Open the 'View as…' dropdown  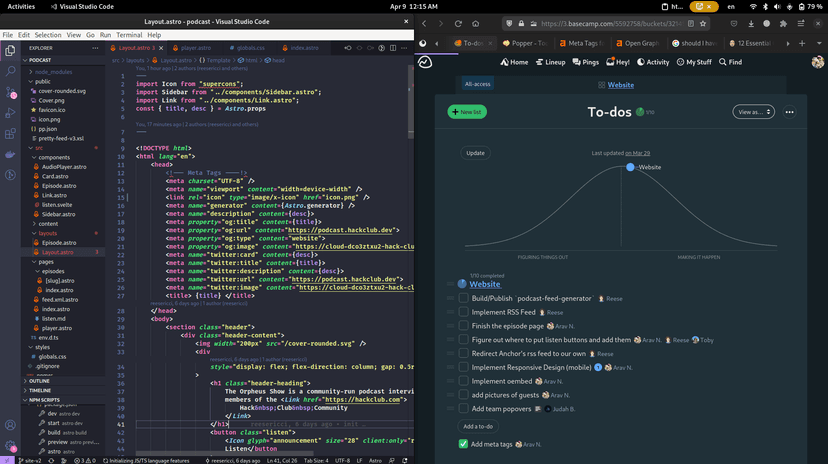click(x=753, y=112)
